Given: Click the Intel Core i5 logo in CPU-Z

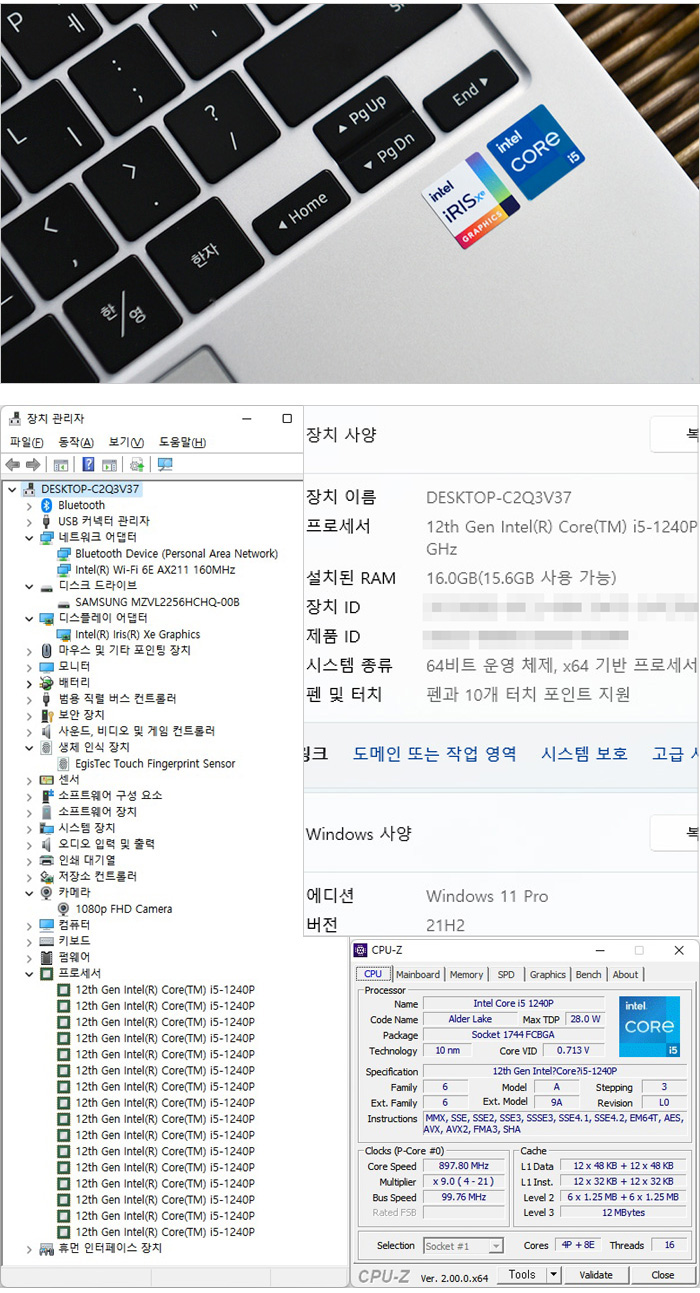Looking at the screenshot, I should (x=649, y=1026).
